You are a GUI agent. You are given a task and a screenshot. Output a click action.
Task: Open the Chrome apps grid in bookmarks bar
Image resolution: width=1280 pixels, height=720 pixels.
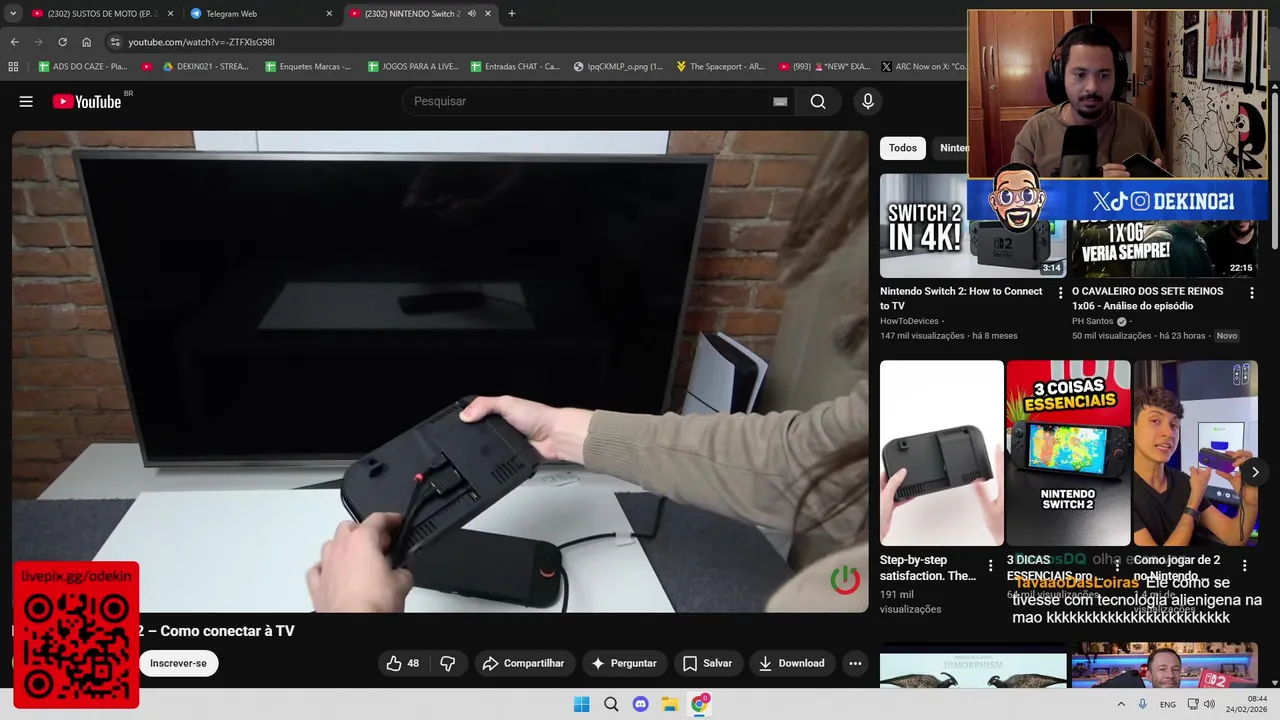13,67
